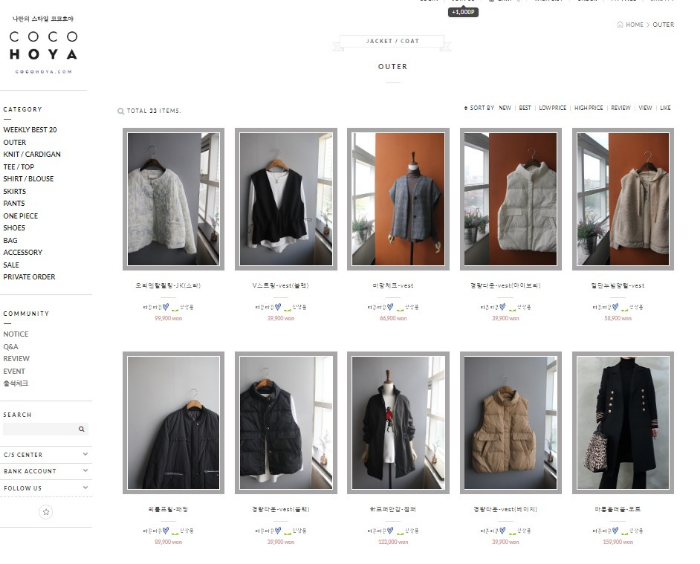Go to EVENT community page

tap(14, 371)
